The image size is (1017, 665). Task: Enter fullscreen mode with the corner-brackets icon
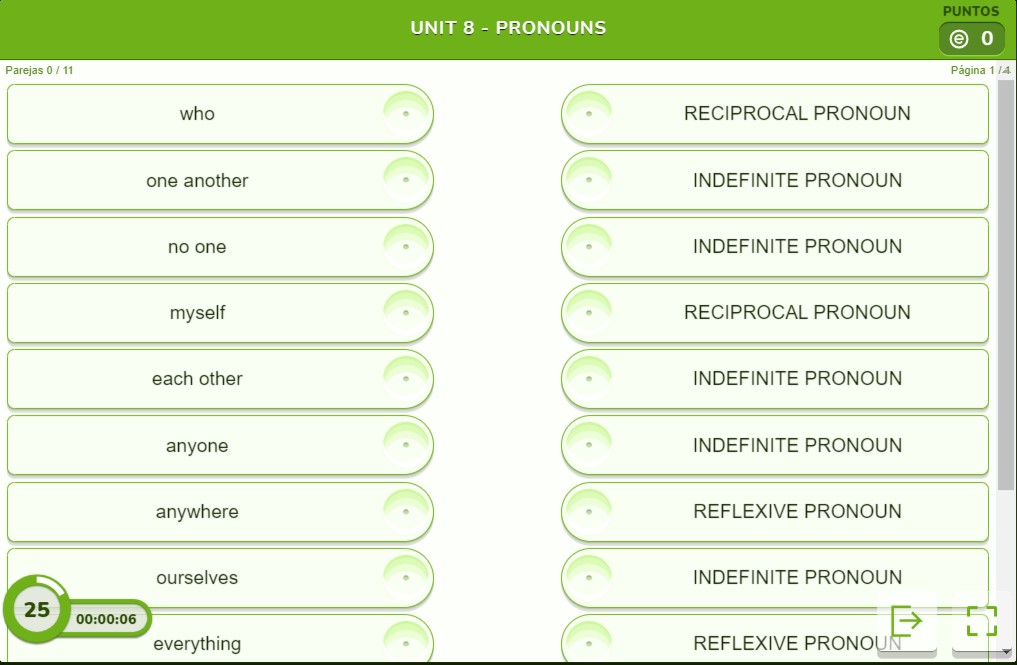[x=981, y=621]
